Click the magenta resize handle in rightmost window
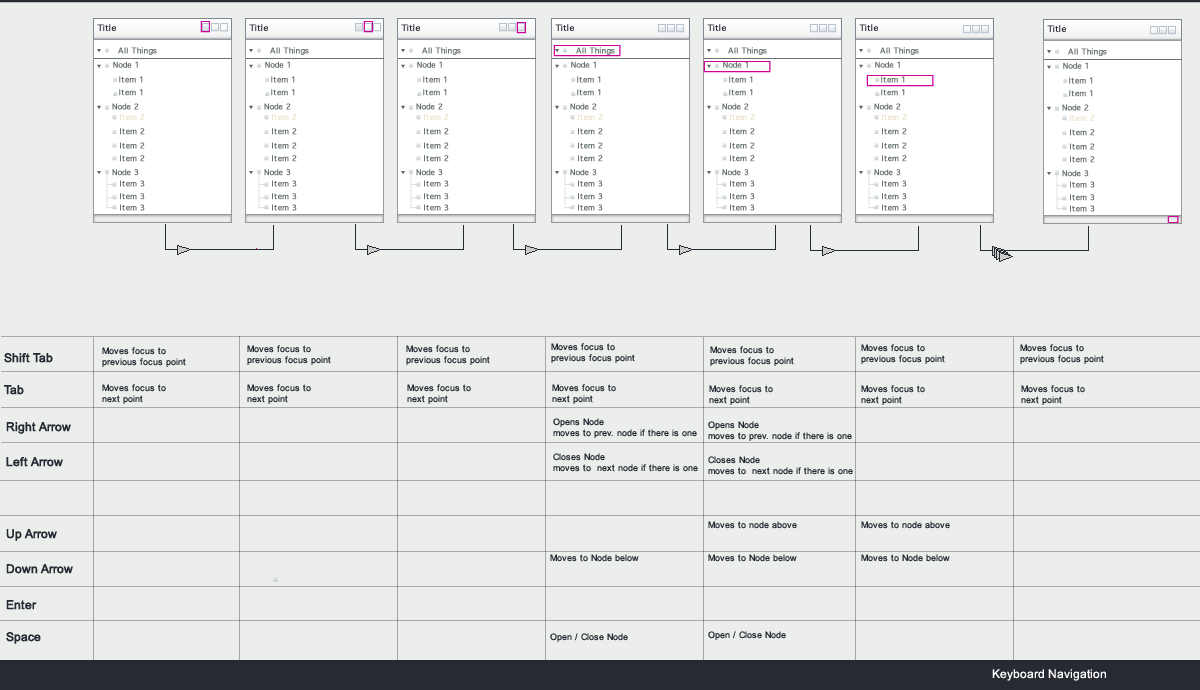Viewport: 1200px width, 690px height. [x=1173, y=219]
